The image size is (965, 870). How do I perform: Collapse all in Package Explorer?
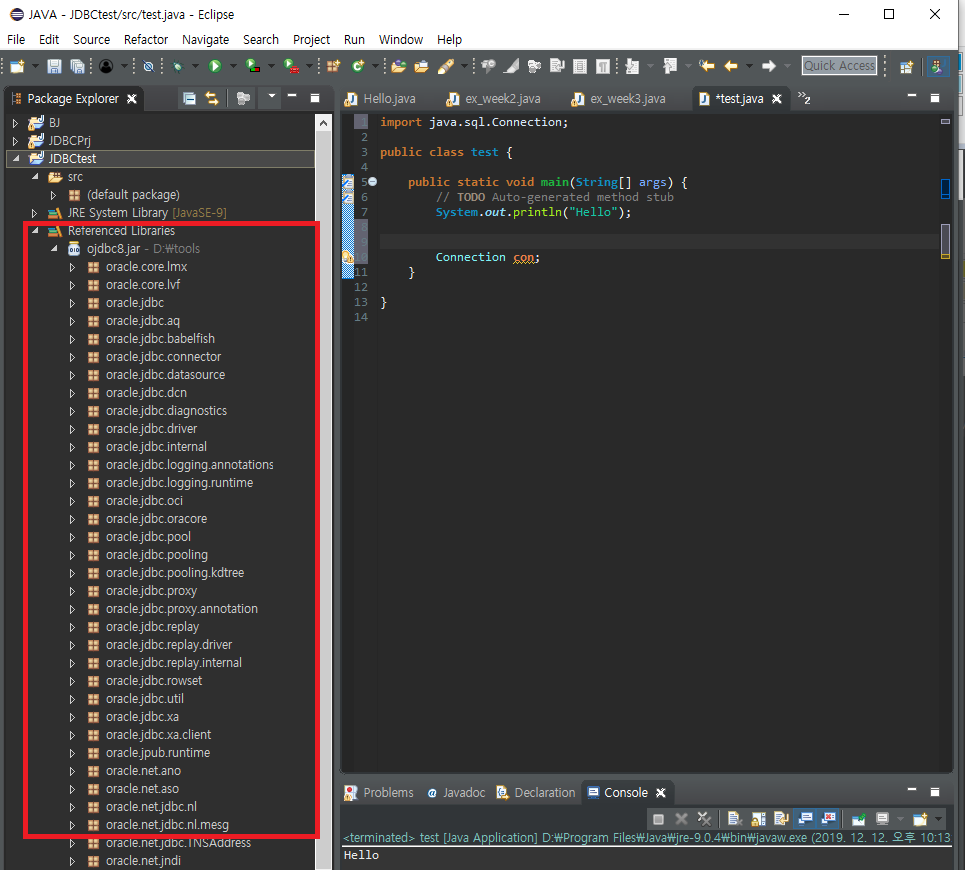(190, 98)
